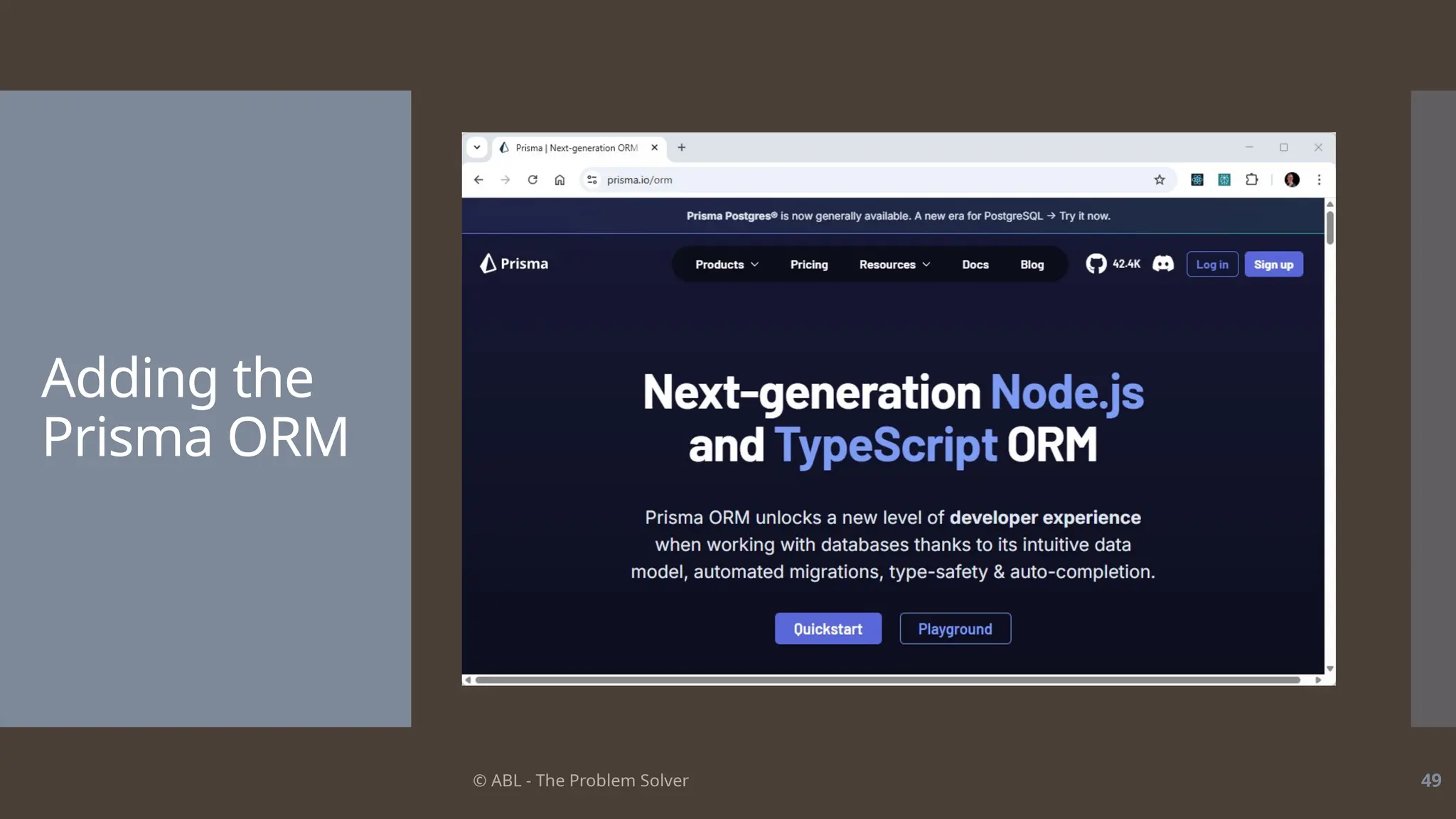Expand the Products dropdown
The image size is (1456, 819).
727,264
